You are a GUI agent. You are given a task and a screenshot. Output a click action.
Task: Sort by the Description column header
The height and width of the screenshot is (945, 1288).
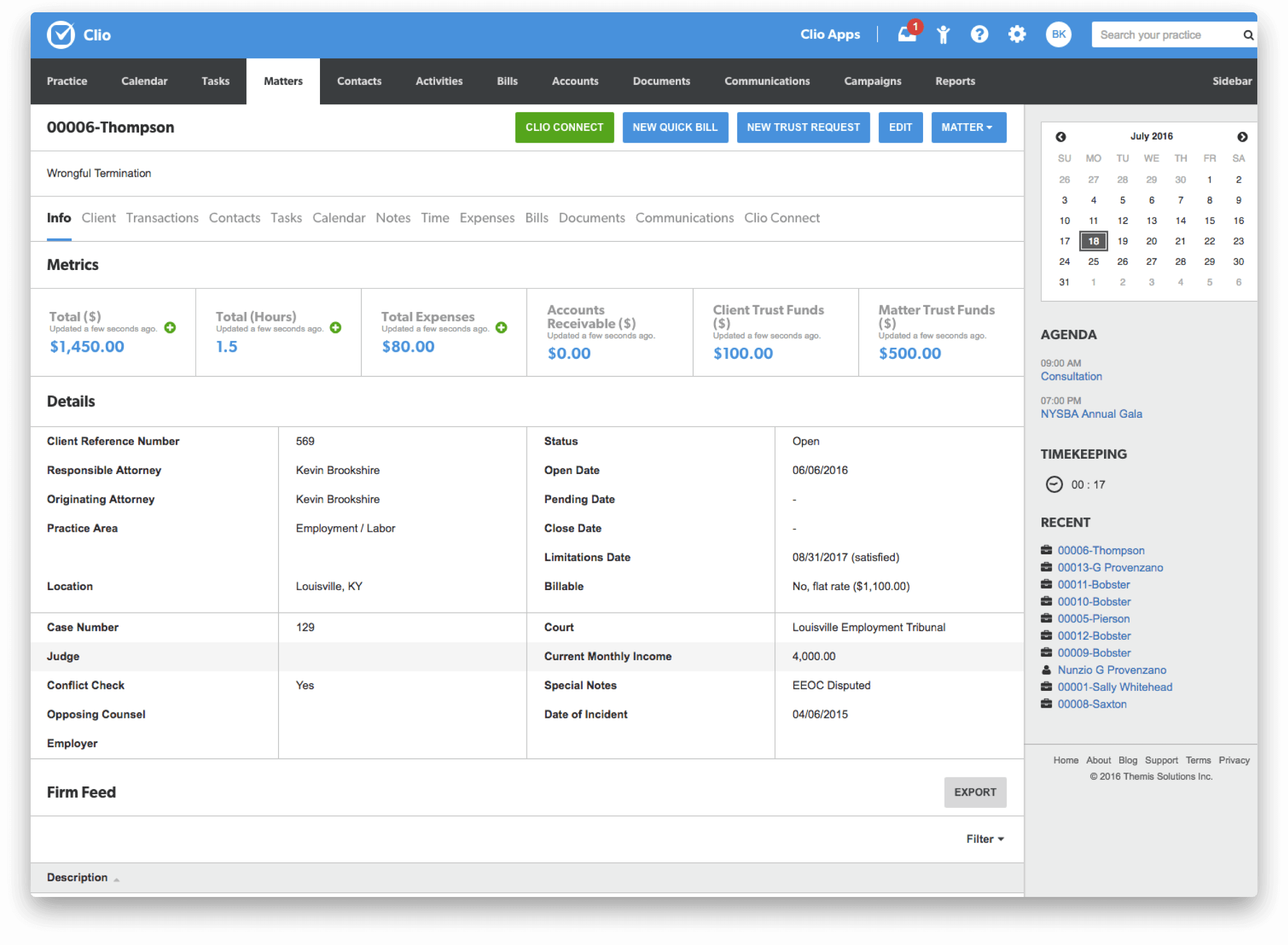tap(78, 877)
